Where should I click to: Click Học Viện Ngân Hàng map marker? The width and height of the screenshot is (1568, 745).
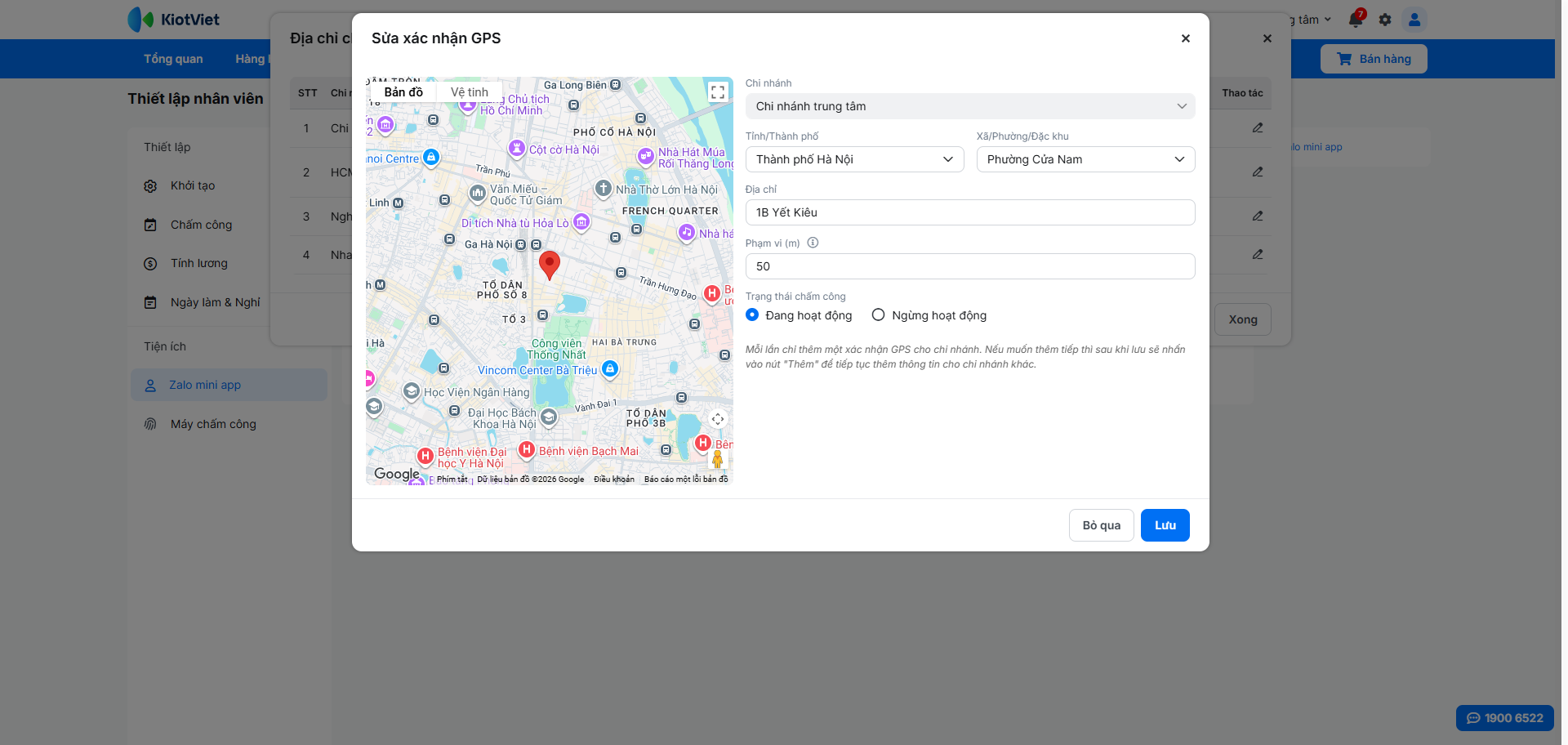(x=412, y=390)
